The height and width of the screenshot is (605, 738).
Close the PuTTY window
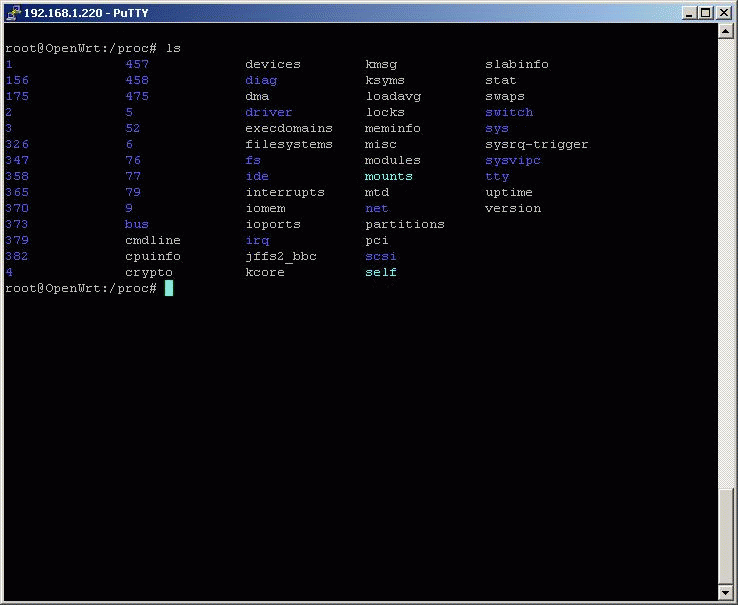[724, 13]
